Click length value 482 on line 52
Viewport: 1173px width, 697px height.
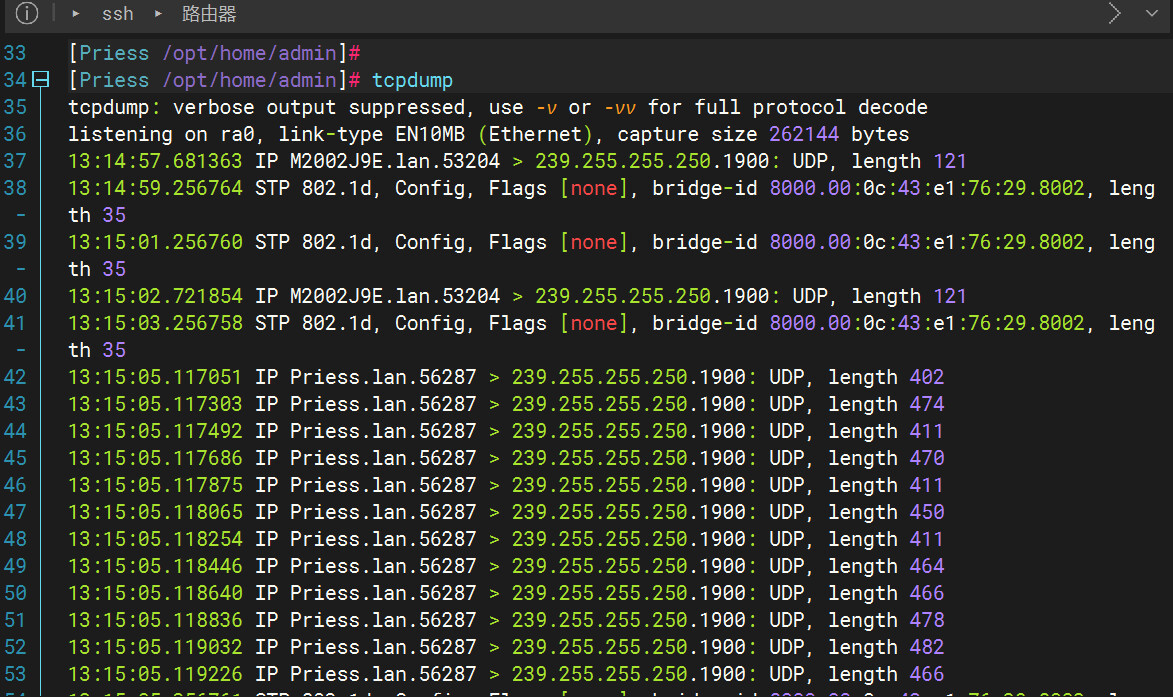(x=926, y=646)
